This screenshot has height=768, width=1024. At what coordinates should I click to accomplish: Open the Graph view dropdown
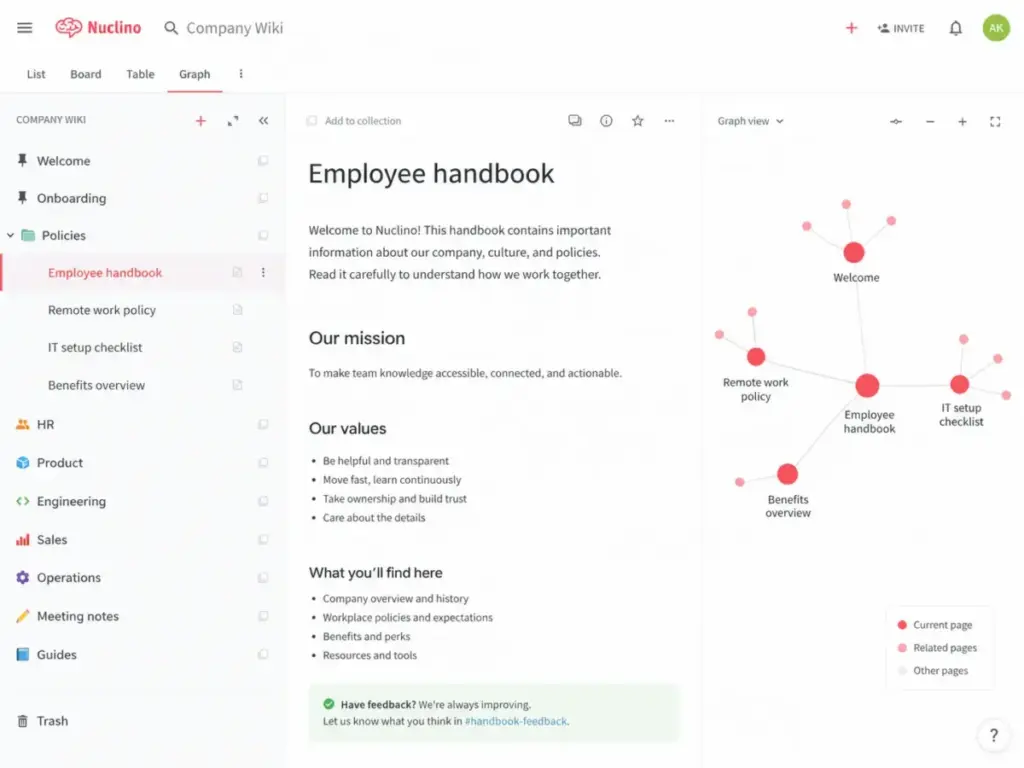click(750, 121)
